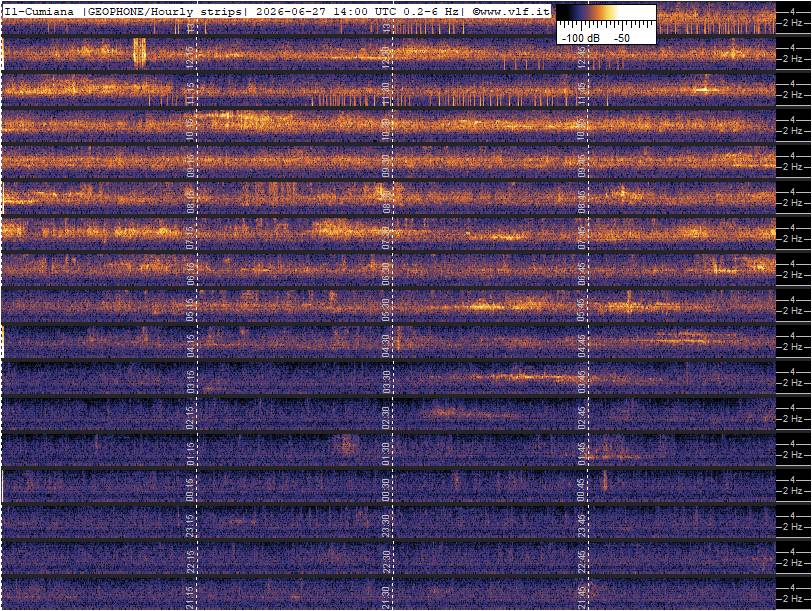Click the 21:45 time marker
This screenshot has height=611, width=812.
click(581, 598)
